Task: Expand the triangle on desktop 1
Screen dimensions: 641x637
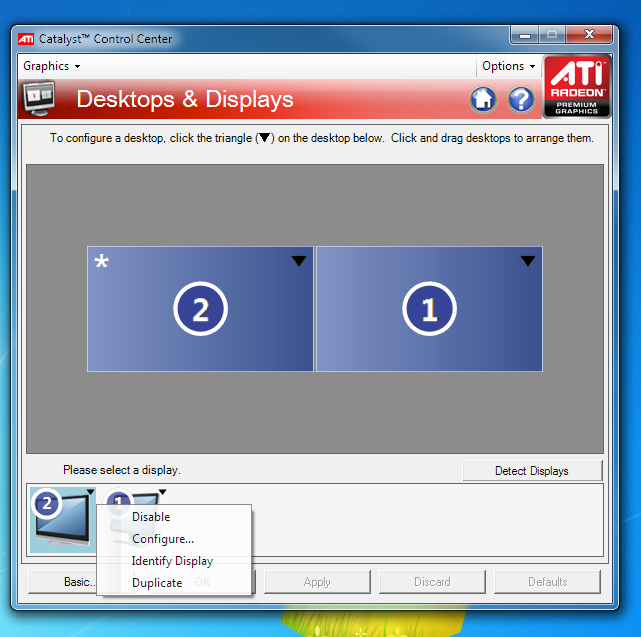Action: [528, 261]
